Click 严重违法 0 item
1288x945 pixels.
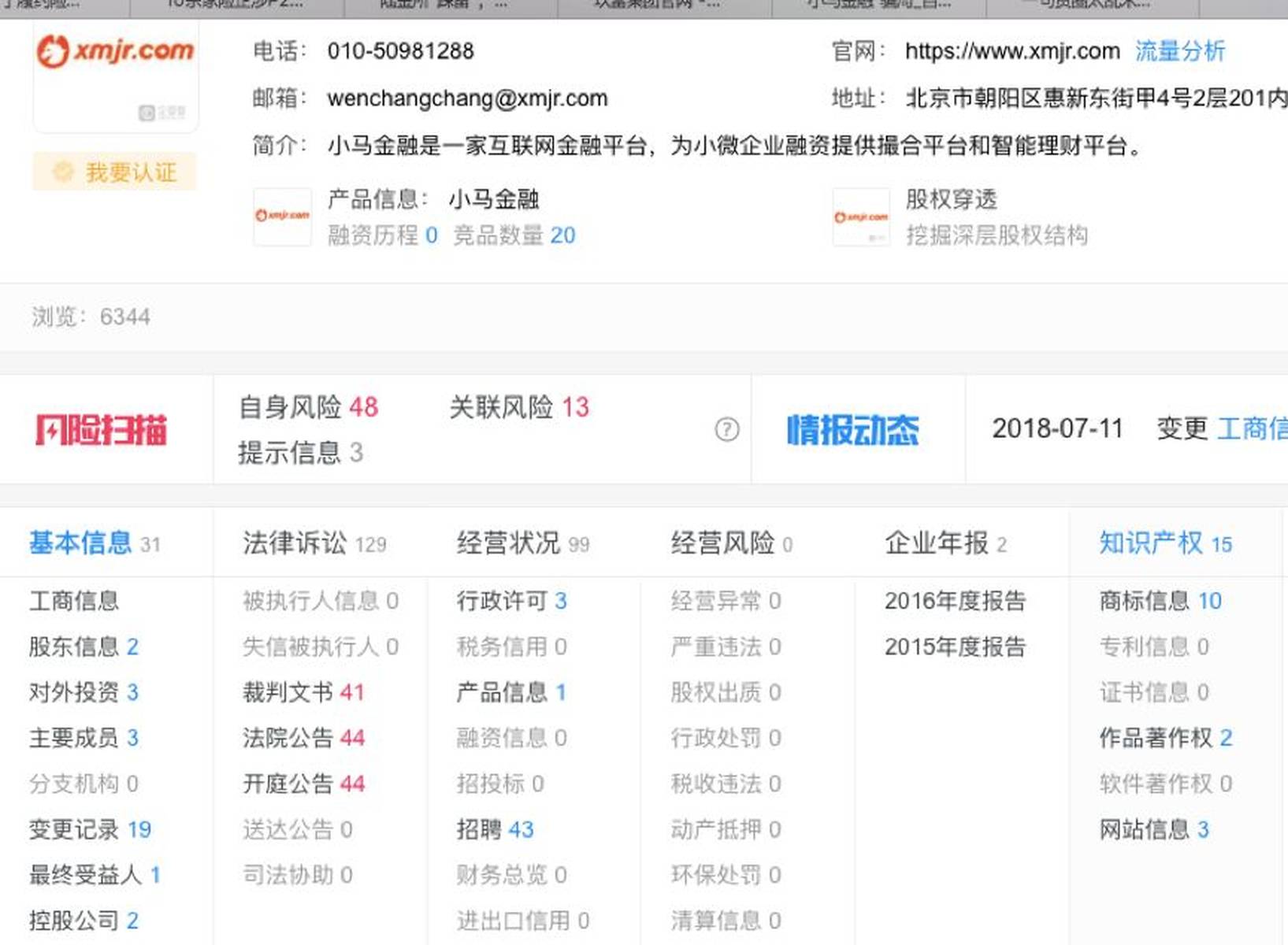[x=726, y=647]
